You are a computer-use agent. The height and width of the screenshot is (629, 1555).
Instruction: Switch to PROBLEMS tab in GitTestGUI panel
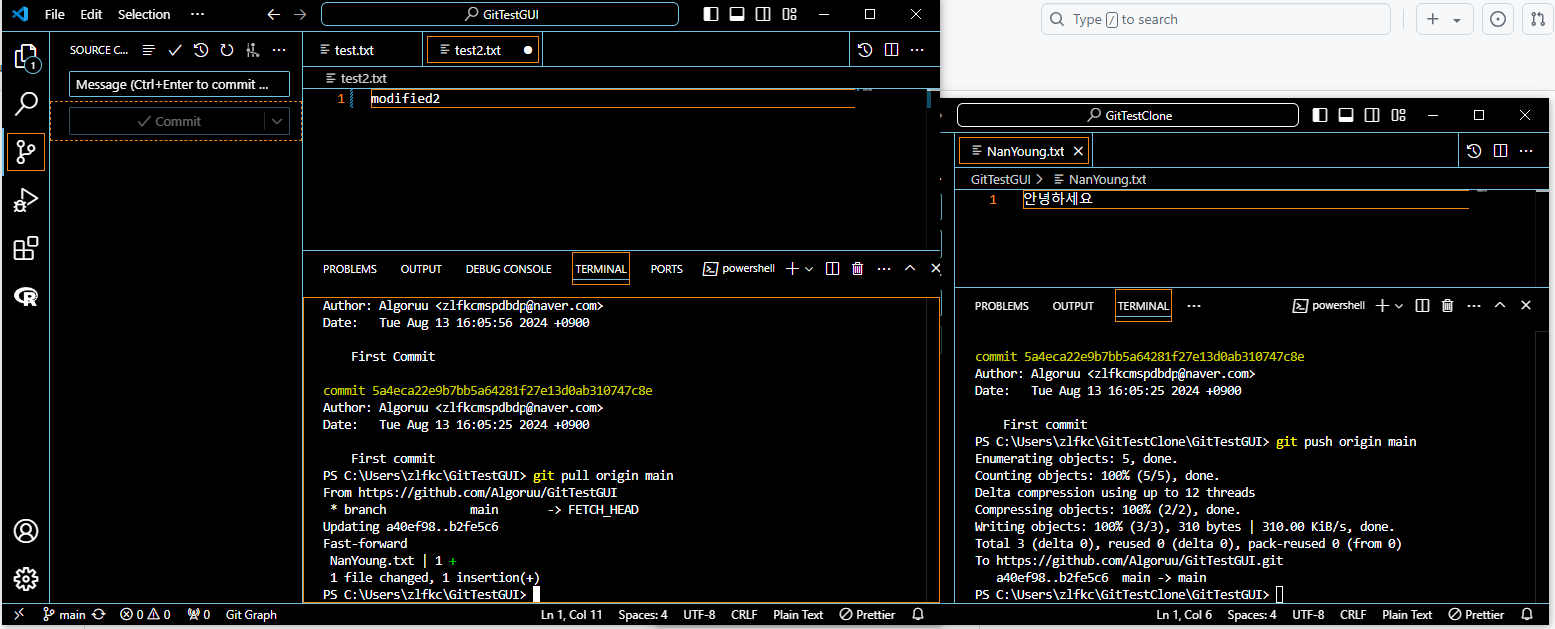tap(350, 269)
